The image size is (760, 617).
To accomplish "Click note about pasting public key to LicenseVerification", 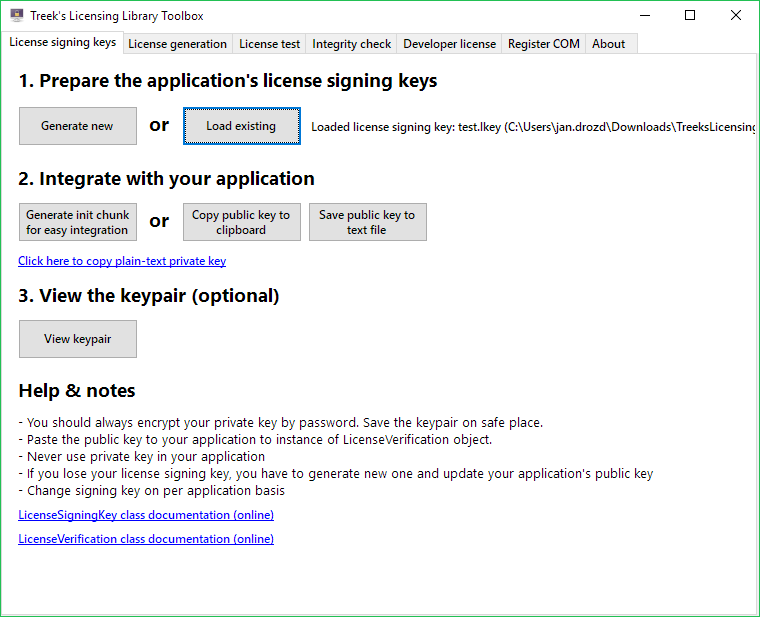I will 255,440.
